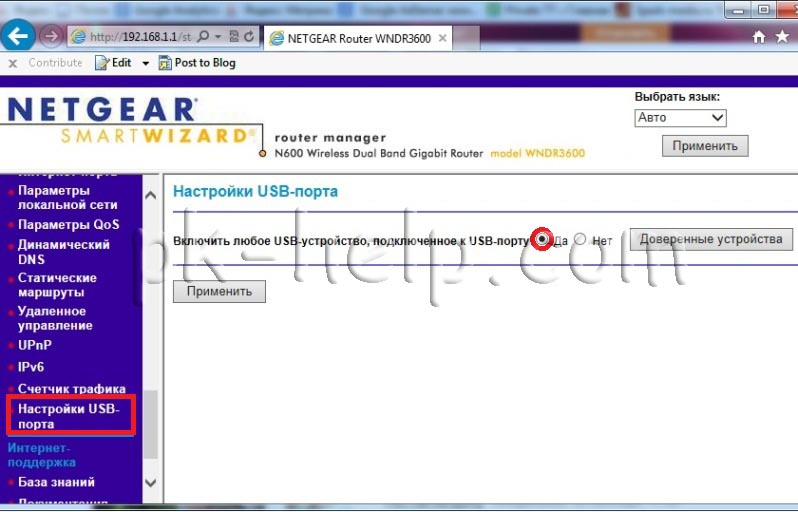Open address bar dropdown arrow

[218, 37]
